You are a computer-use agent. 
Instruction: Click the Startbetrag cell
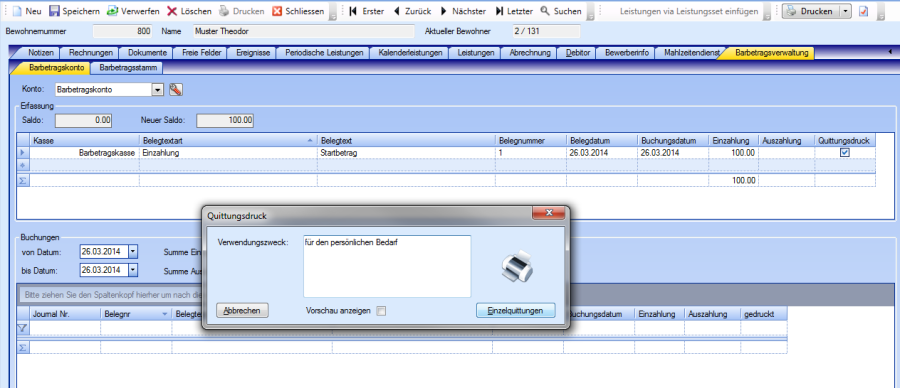pyautogui.click(x=406, y=153)
